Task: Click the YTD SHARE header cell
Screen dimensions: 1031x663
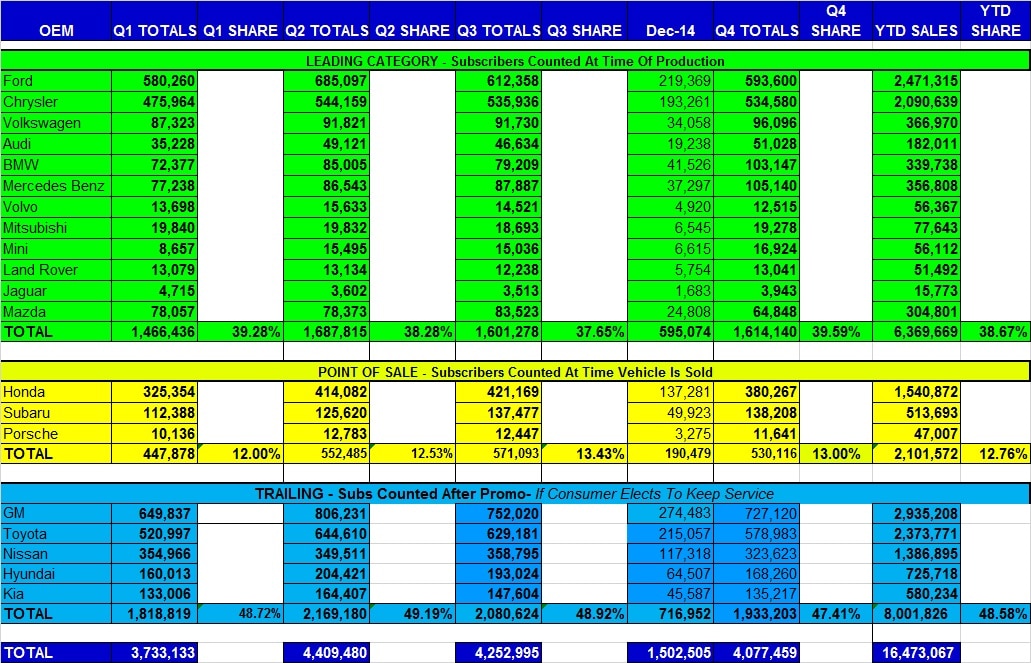Action: click(995, 21)
